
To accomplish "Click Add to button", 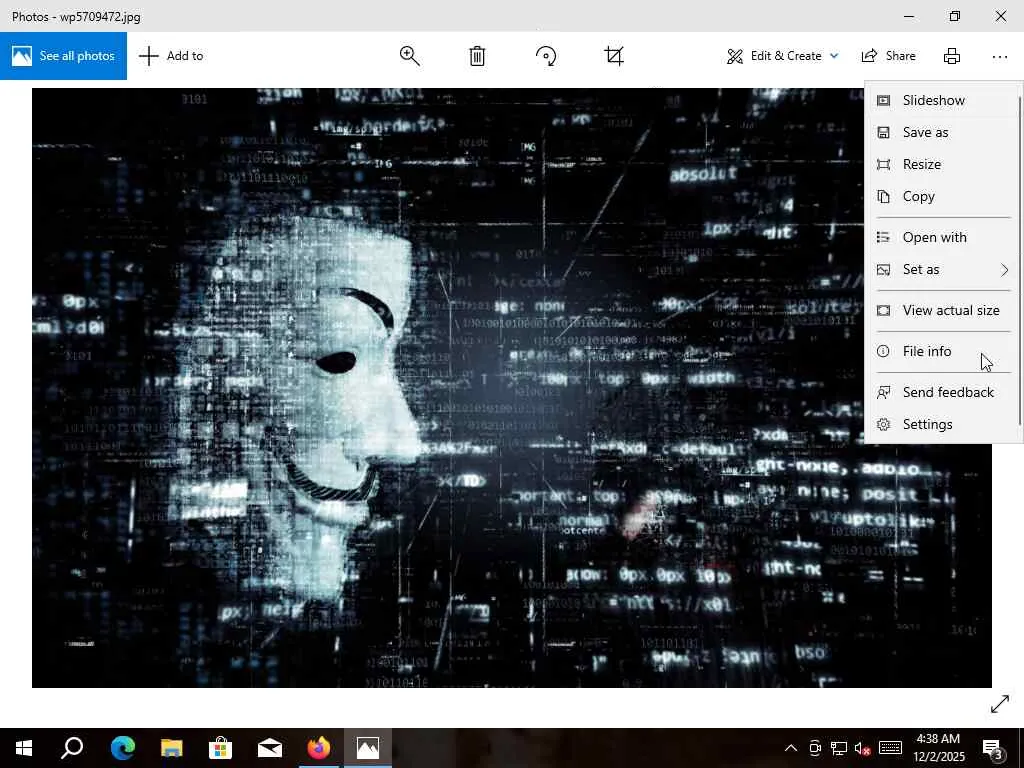I will point(171,56).
